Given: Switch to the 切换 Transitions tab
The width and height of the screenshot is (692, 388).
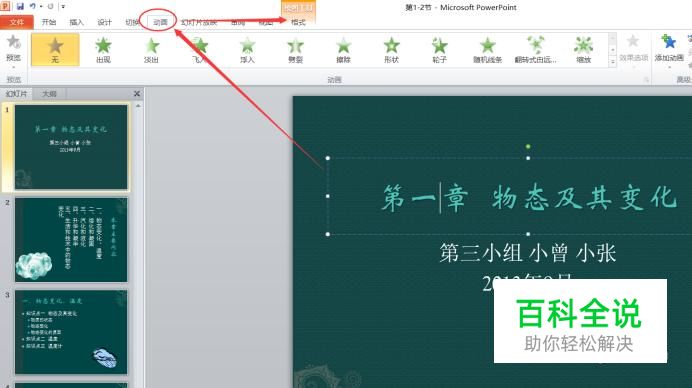Looking at the screenshot, I should tap(132, 22).
